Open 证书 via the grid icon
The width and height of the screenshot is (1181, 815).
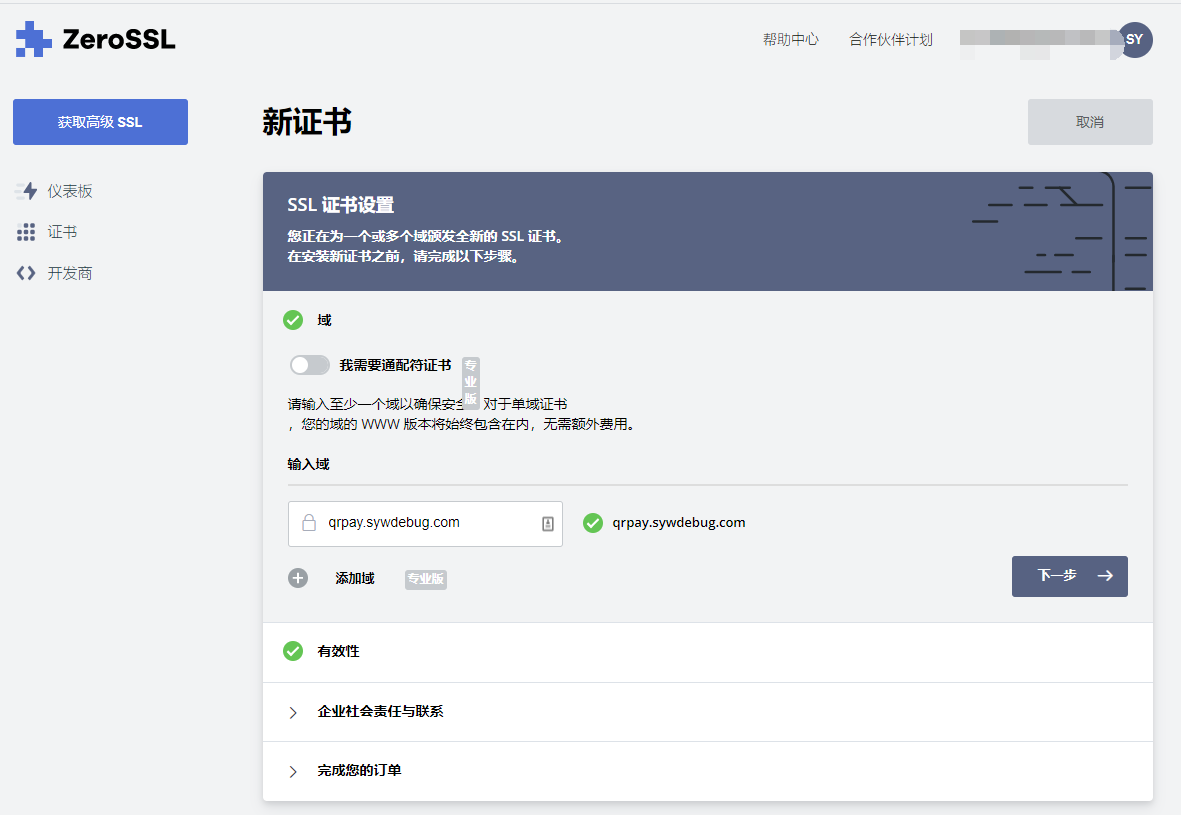click(x=27, y=231)
